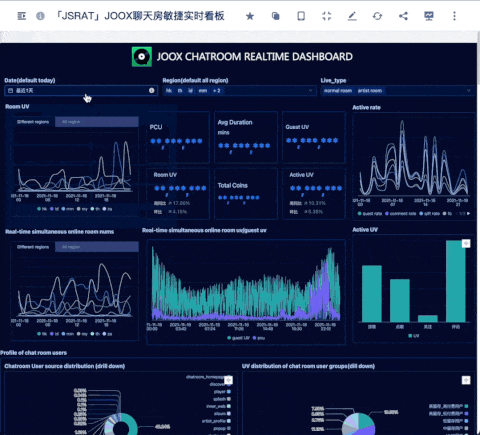Click 'Profile of chat room users' heading
The height and width of the screenshot is (435, 480).
point(33,353)
